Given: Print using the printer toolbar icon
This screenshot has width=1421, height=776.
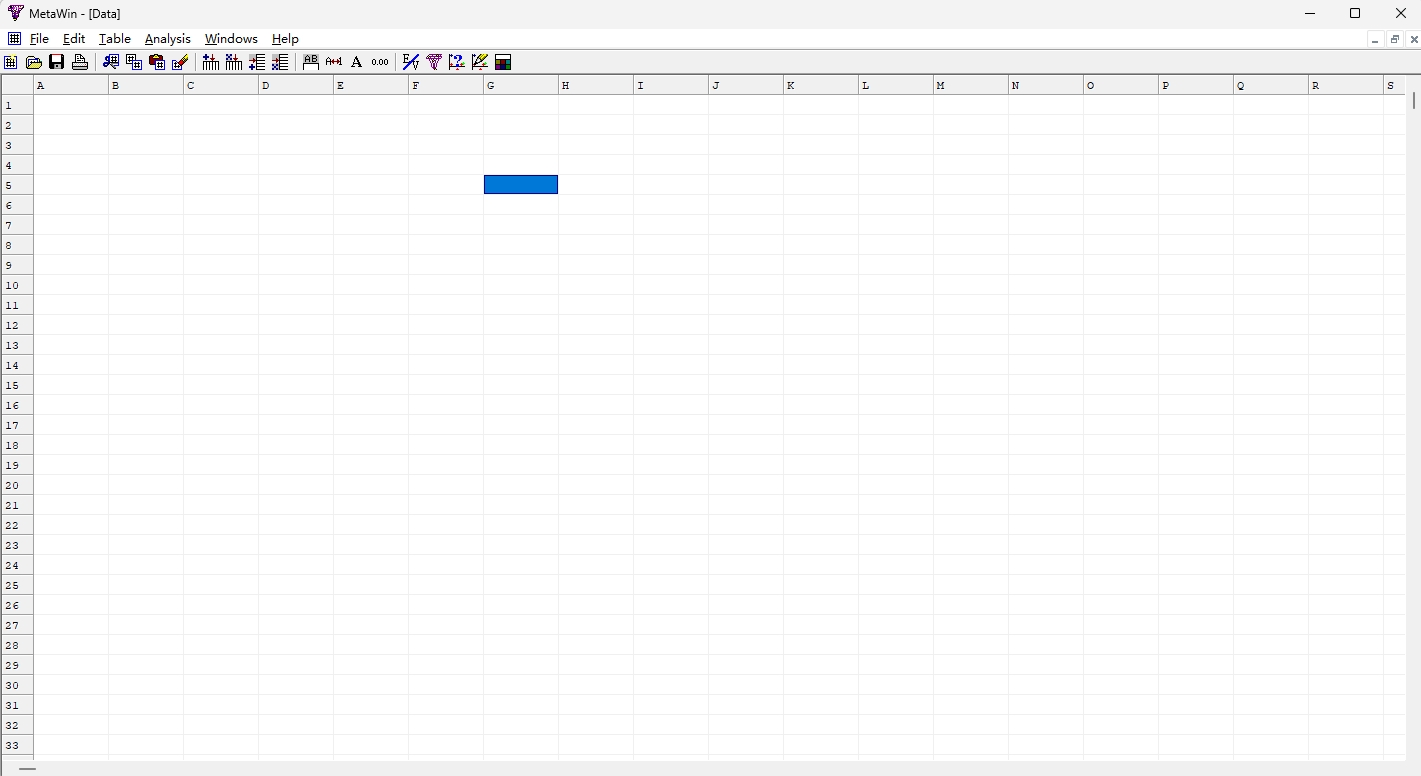Looking at the screenshot, I should (x=80, y=62).
